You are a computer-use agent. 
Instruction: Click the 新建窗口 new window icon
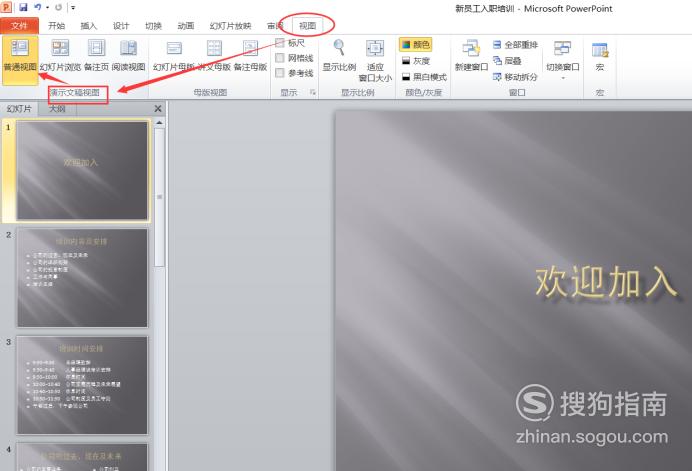(471, 49)
